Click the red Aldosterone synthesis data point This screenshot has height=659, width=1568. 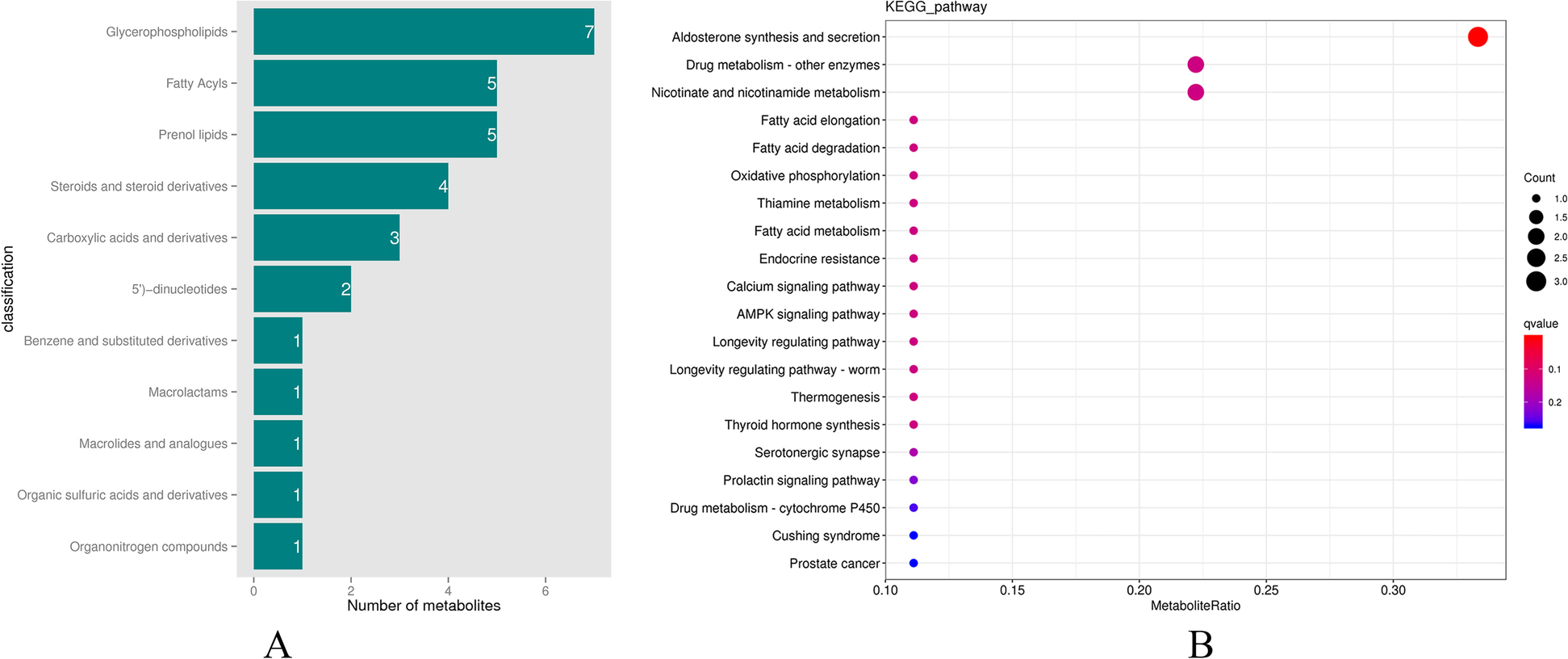tap(1478, 37)
